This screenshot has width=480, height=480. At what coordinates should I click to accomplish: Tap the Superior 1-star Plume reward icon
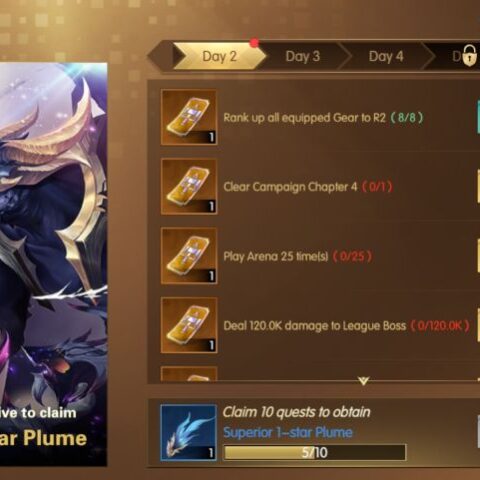(189, 433)
